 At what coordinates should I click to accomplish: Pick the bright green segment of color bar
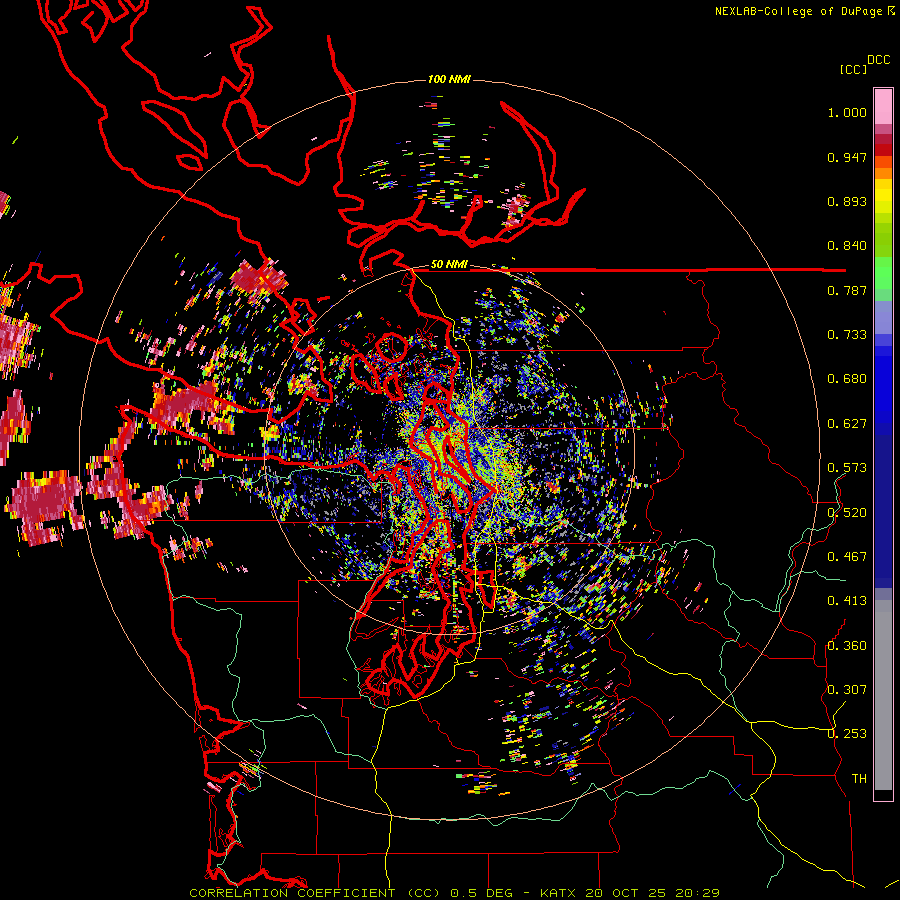[x=883, y=273]
